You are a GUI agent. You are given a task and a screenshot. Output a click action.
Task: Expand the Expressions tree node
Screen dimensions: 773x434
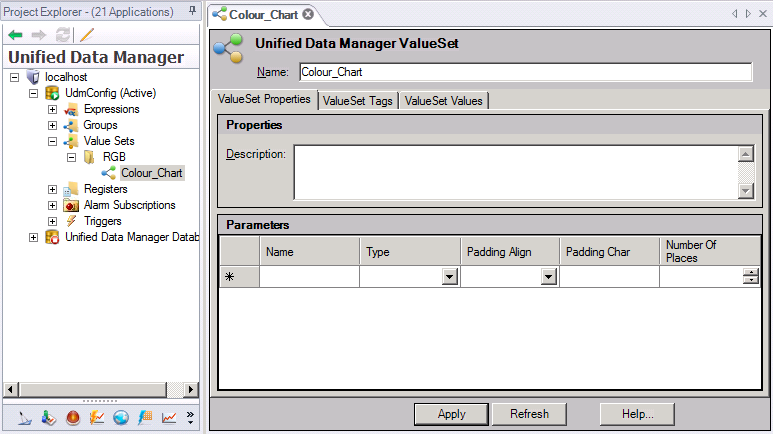(x=52, y=109)
